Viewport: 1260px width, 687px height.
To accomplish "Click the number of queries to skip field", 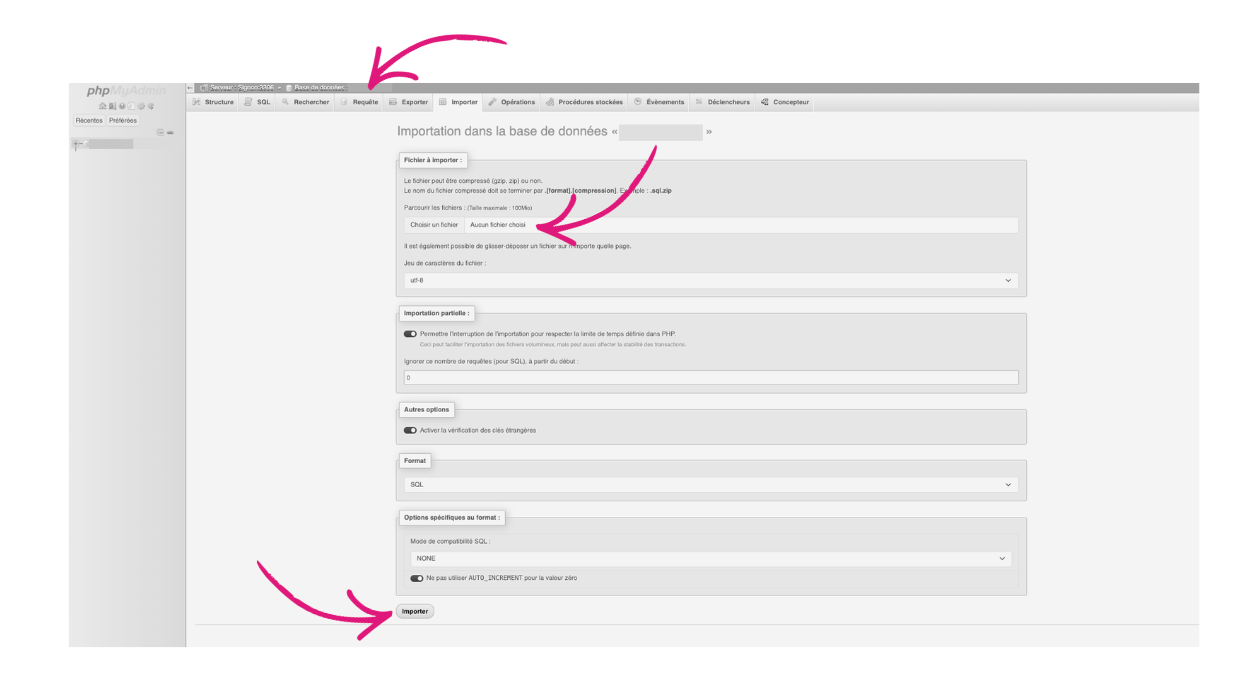I will click(711, 378).
